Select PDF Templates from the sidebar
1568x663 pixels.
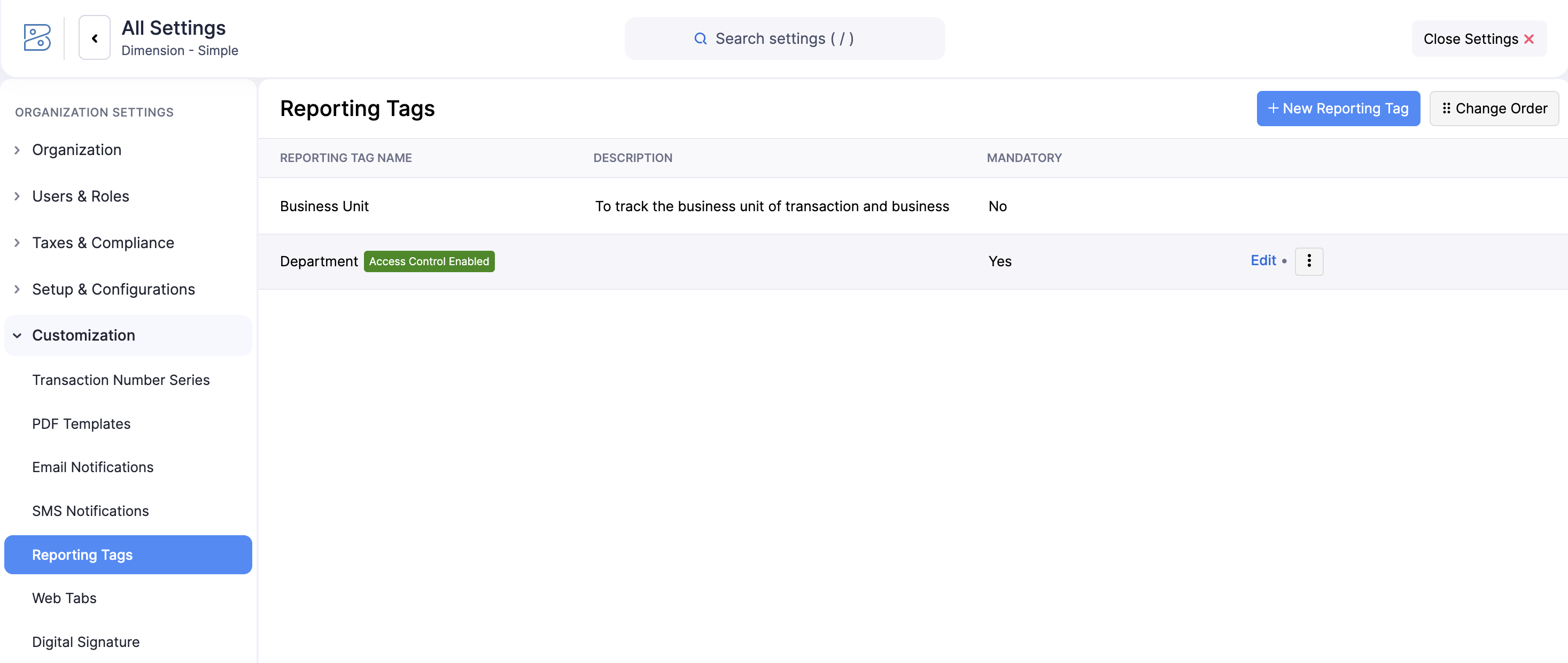[x=81, y=424]
